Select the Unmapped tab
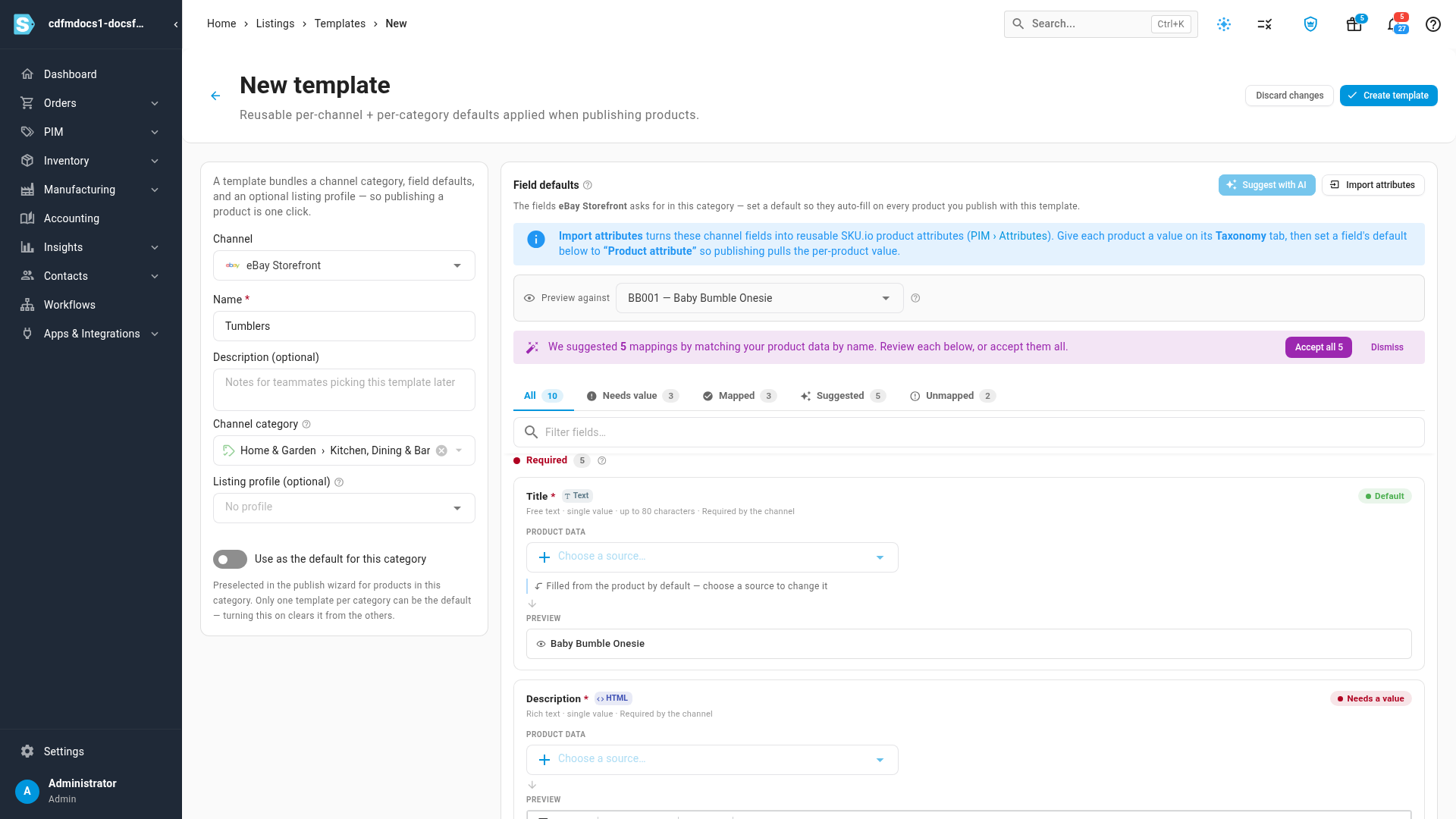This screenshot has height=819, width=1456. click(952, 396)
